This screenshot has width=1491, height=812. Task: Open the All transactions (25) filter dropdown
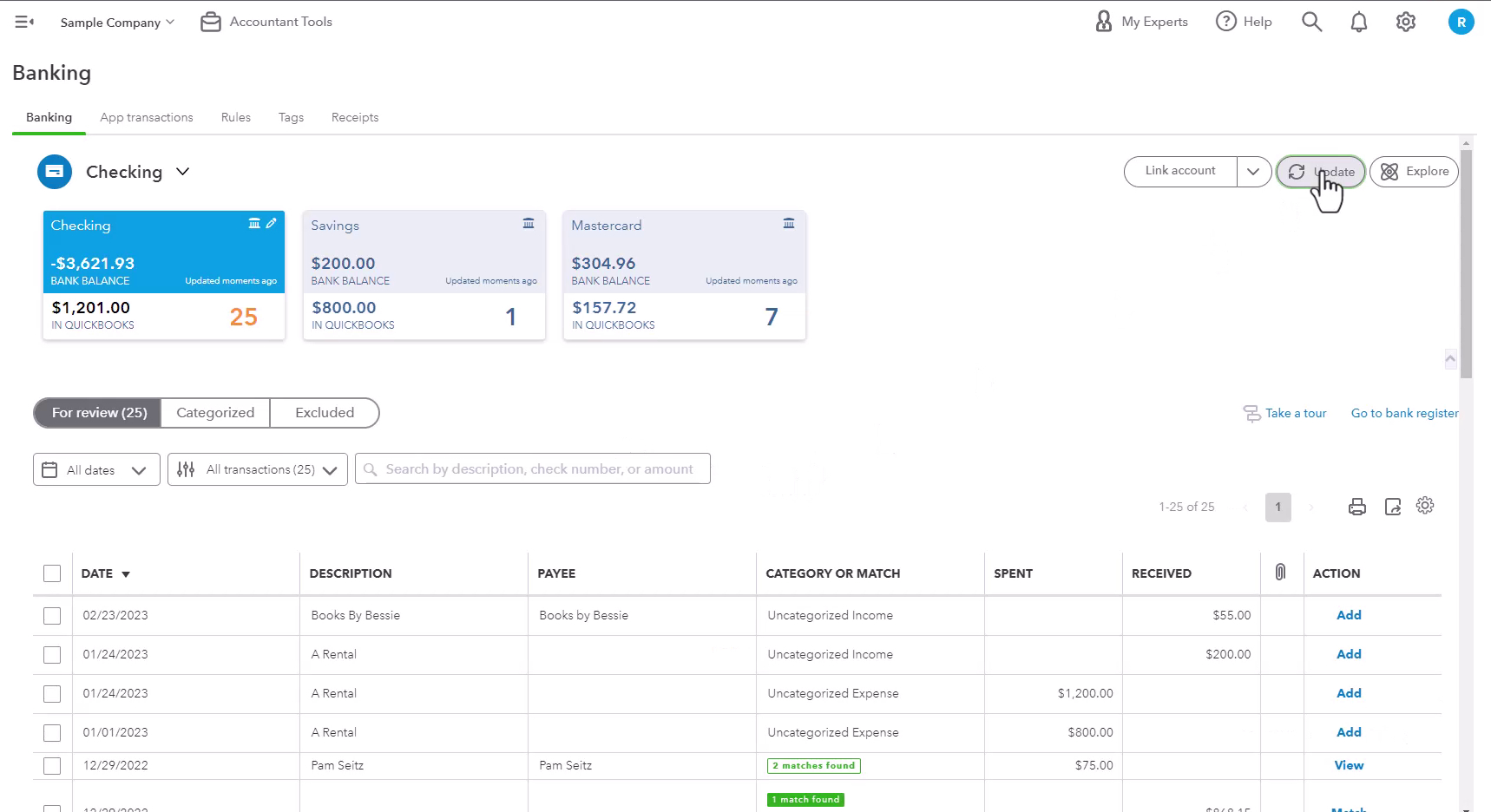tap(258, 469)
